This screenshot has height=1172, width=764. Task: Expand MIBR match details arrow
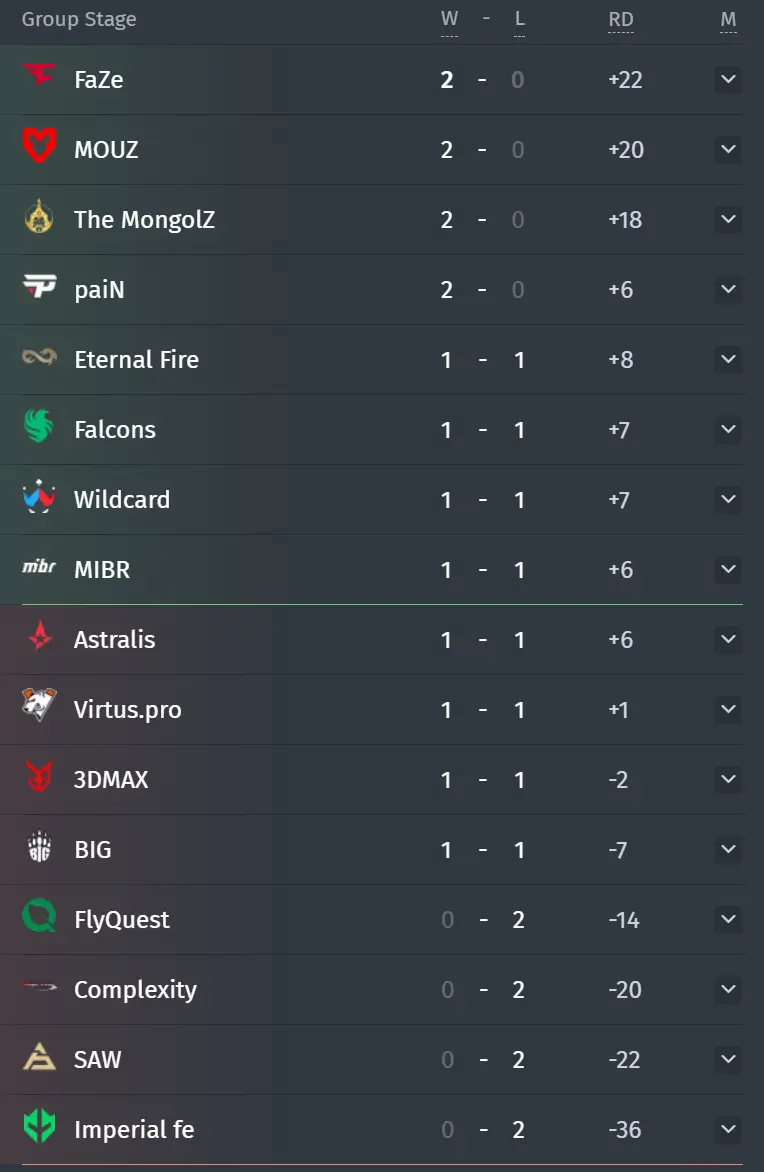(728, 570)
